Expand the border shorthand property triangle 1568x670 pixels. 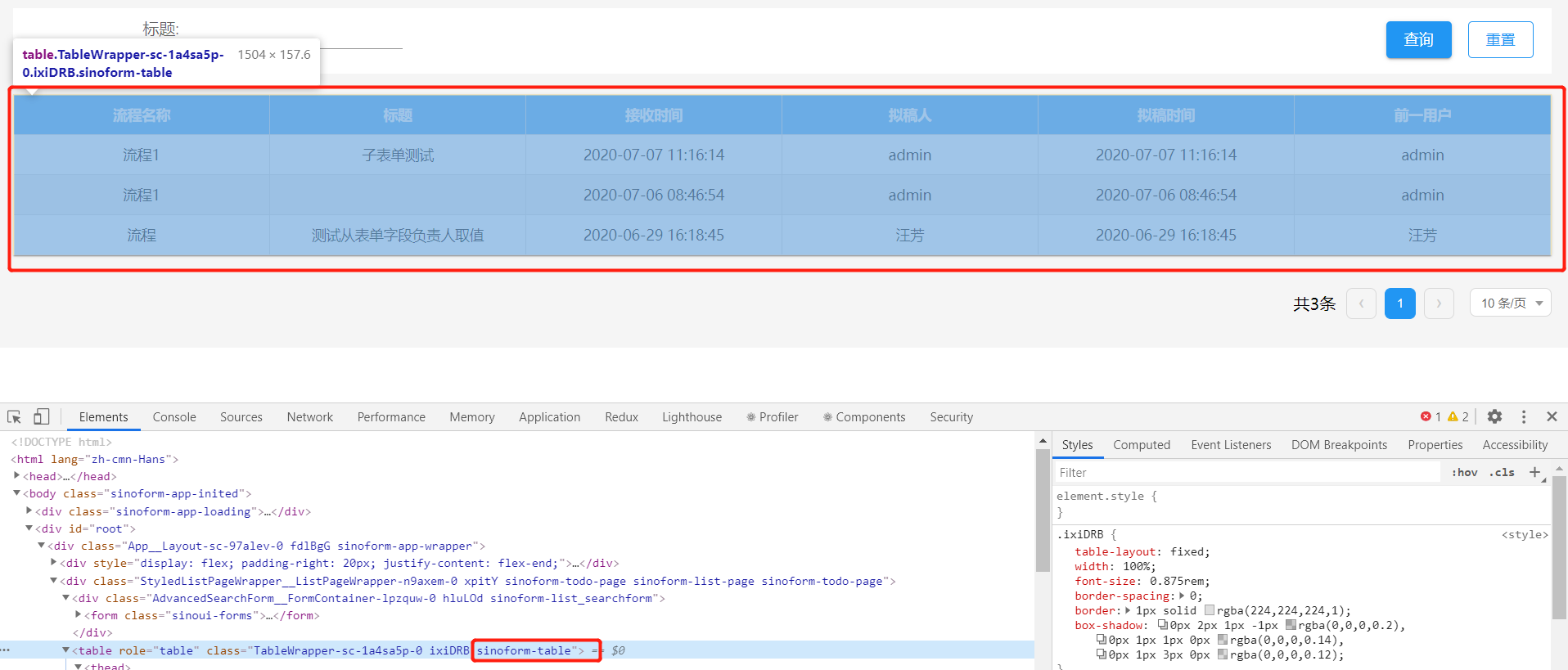click(1128, 610)
